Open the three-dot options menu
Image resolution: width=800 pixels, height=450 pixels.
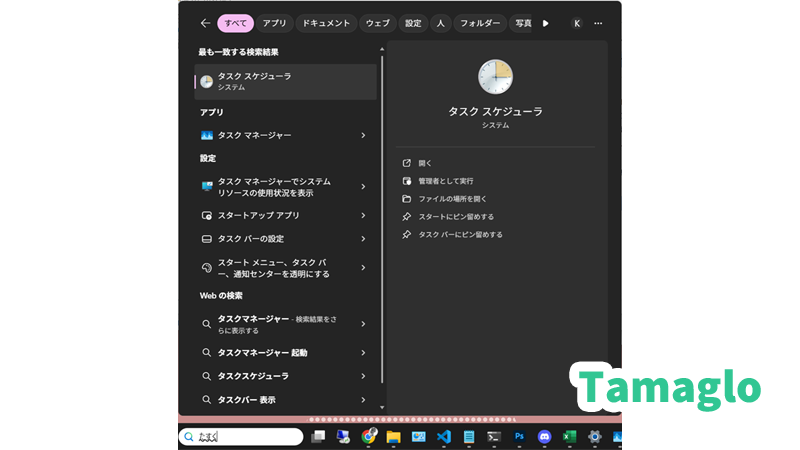[x=598, y=23]
